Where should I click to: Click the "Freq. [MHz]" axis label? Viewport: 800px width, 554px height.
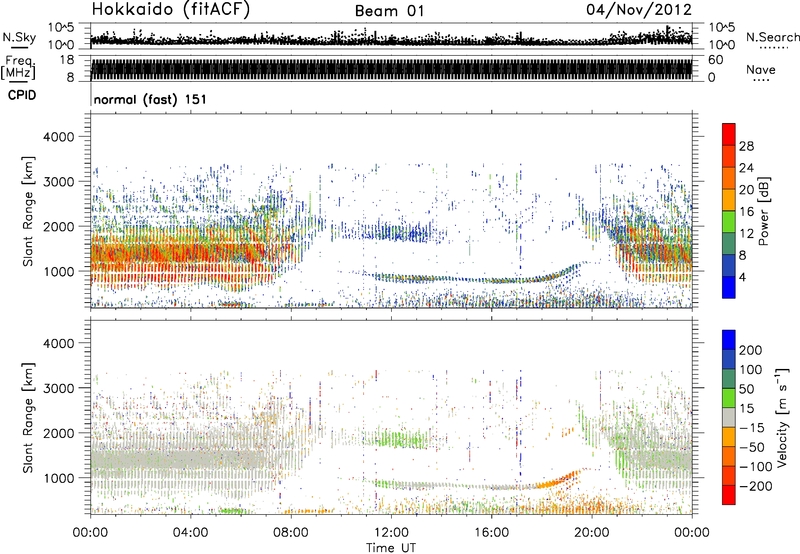(x=19, y=68)
